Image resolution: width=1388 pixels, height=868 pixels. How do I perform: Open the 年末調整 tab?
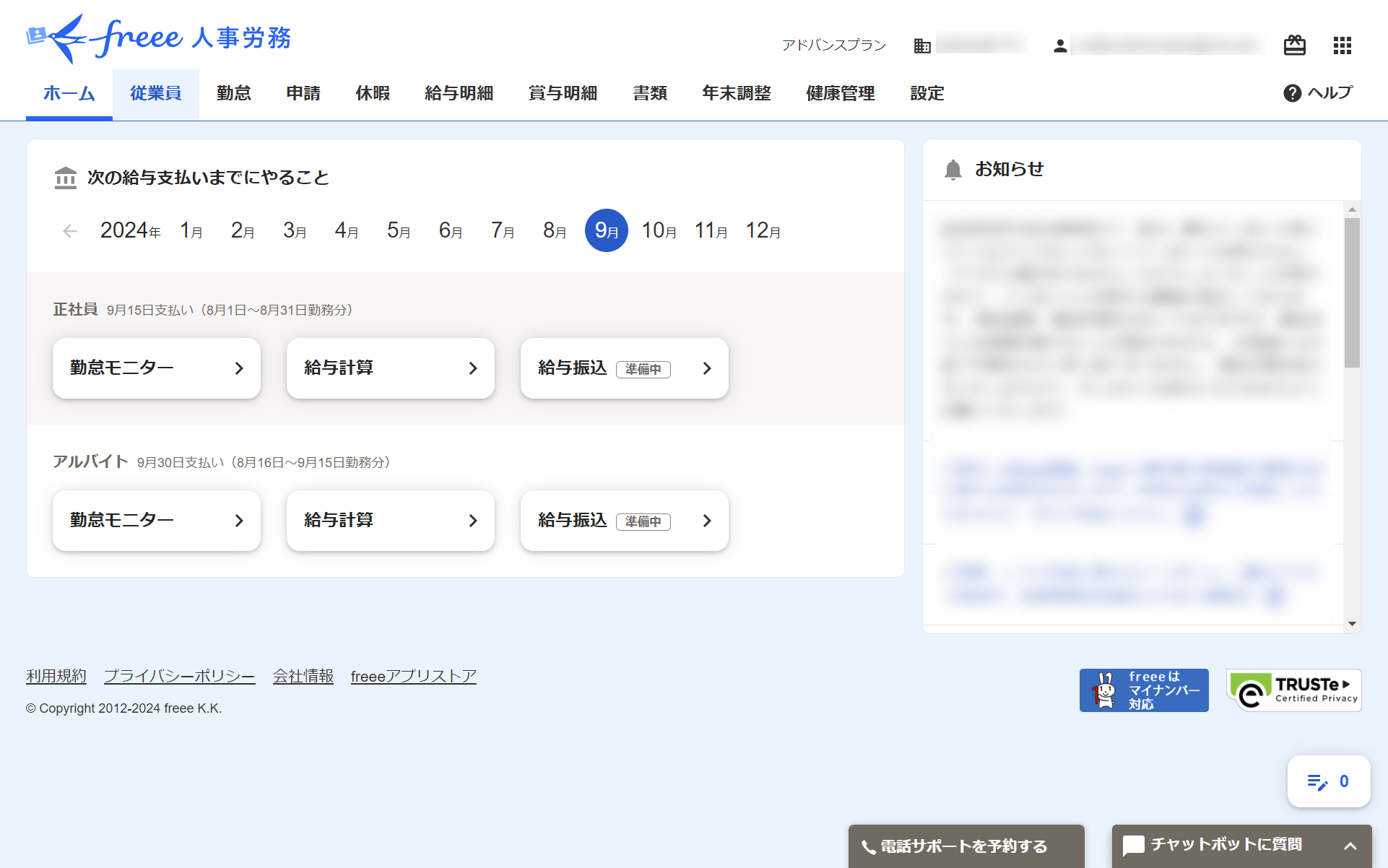pos(736,94)
